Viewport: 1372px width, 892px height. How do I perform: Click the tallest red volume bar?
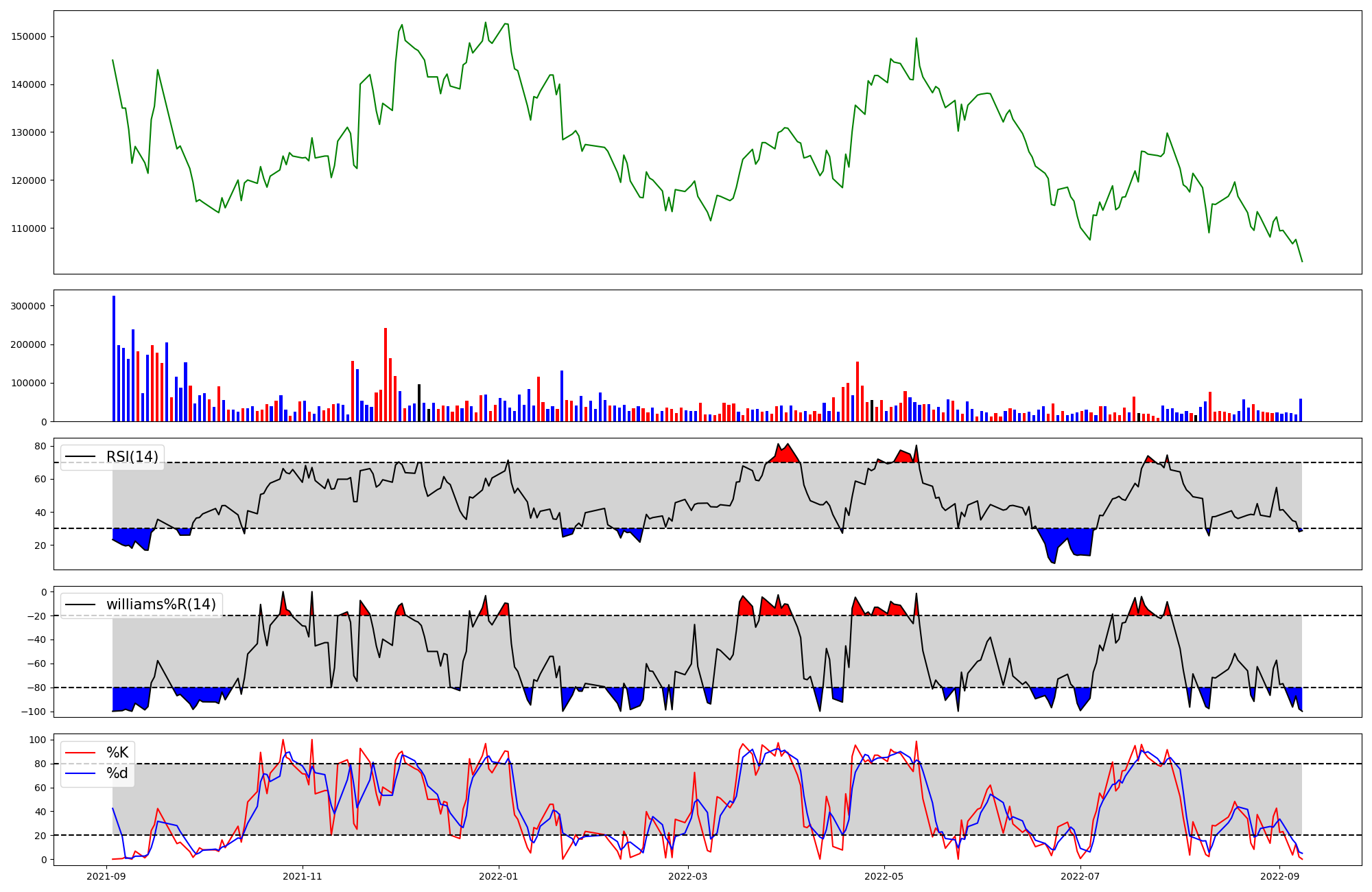pos(386,375)
